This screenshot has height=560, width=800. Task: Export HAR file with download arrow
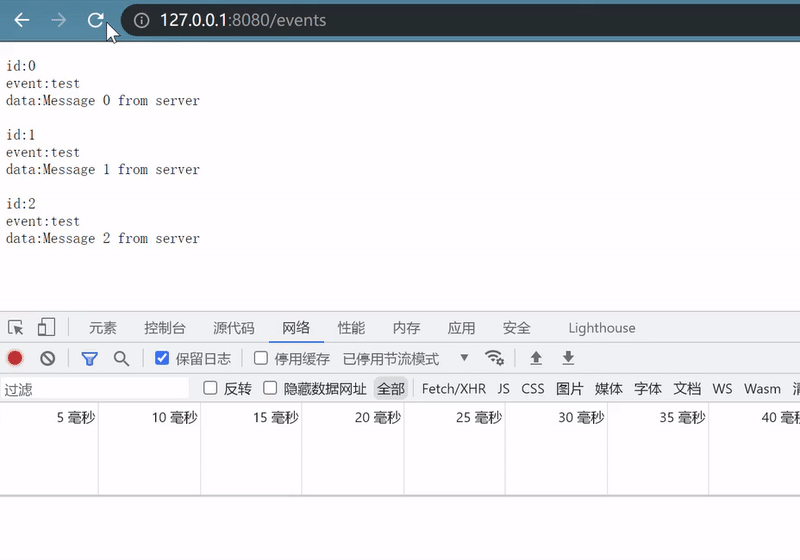click(x=568, y=358)
